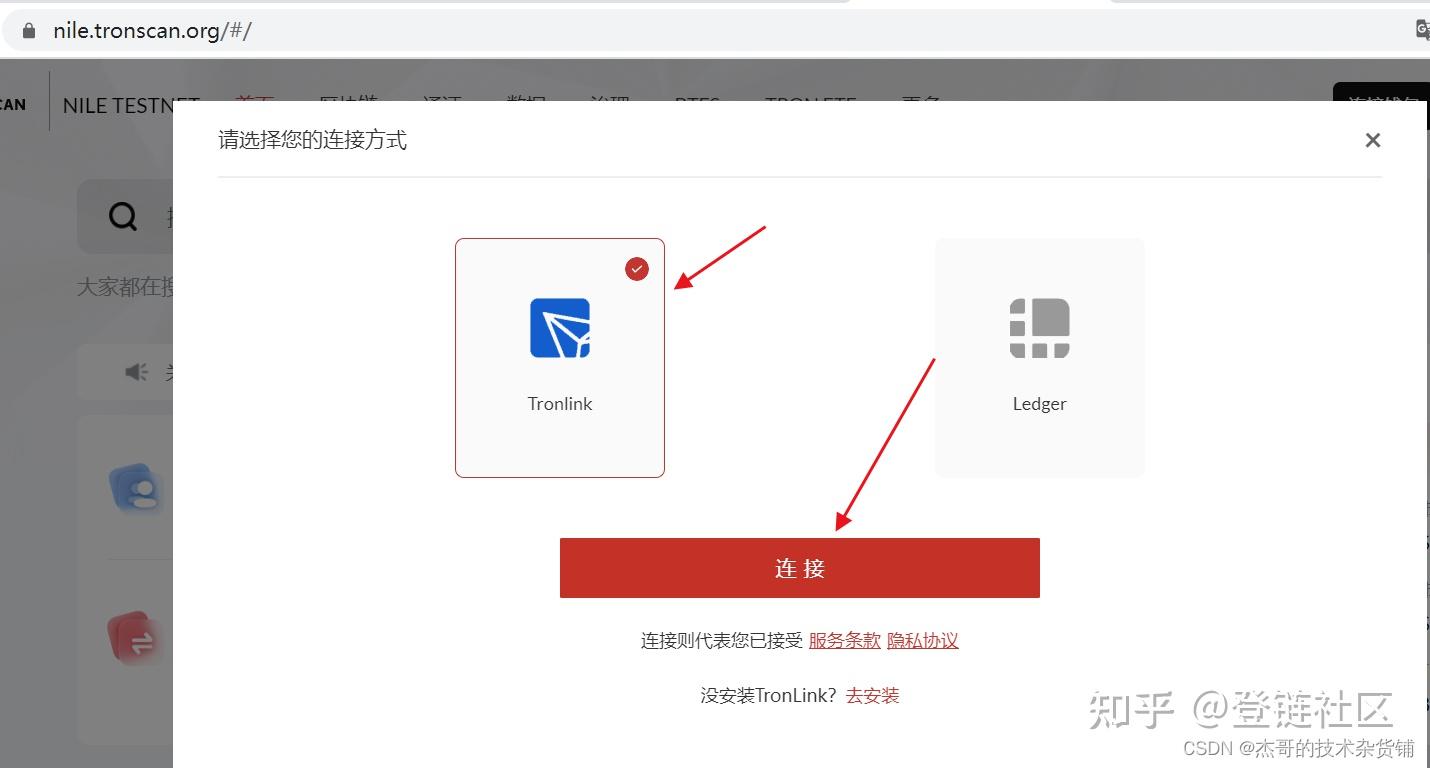Click the TRONSCAN logo

[x=14, y=103]
